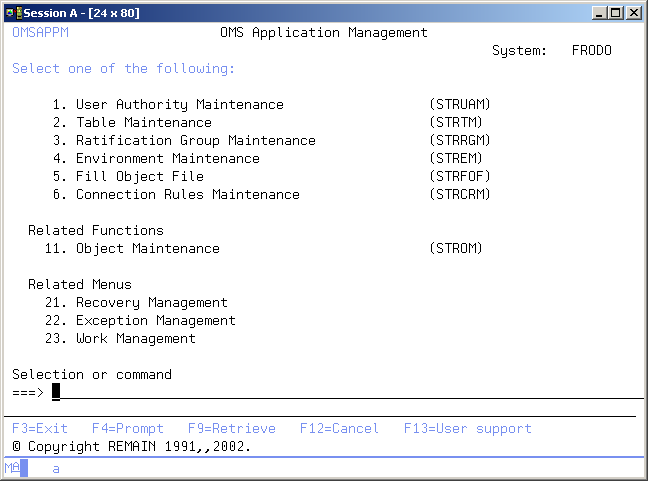The image size is (648, 481).
Task: Select Object Maintenance related function
Action: coord(147,249)
